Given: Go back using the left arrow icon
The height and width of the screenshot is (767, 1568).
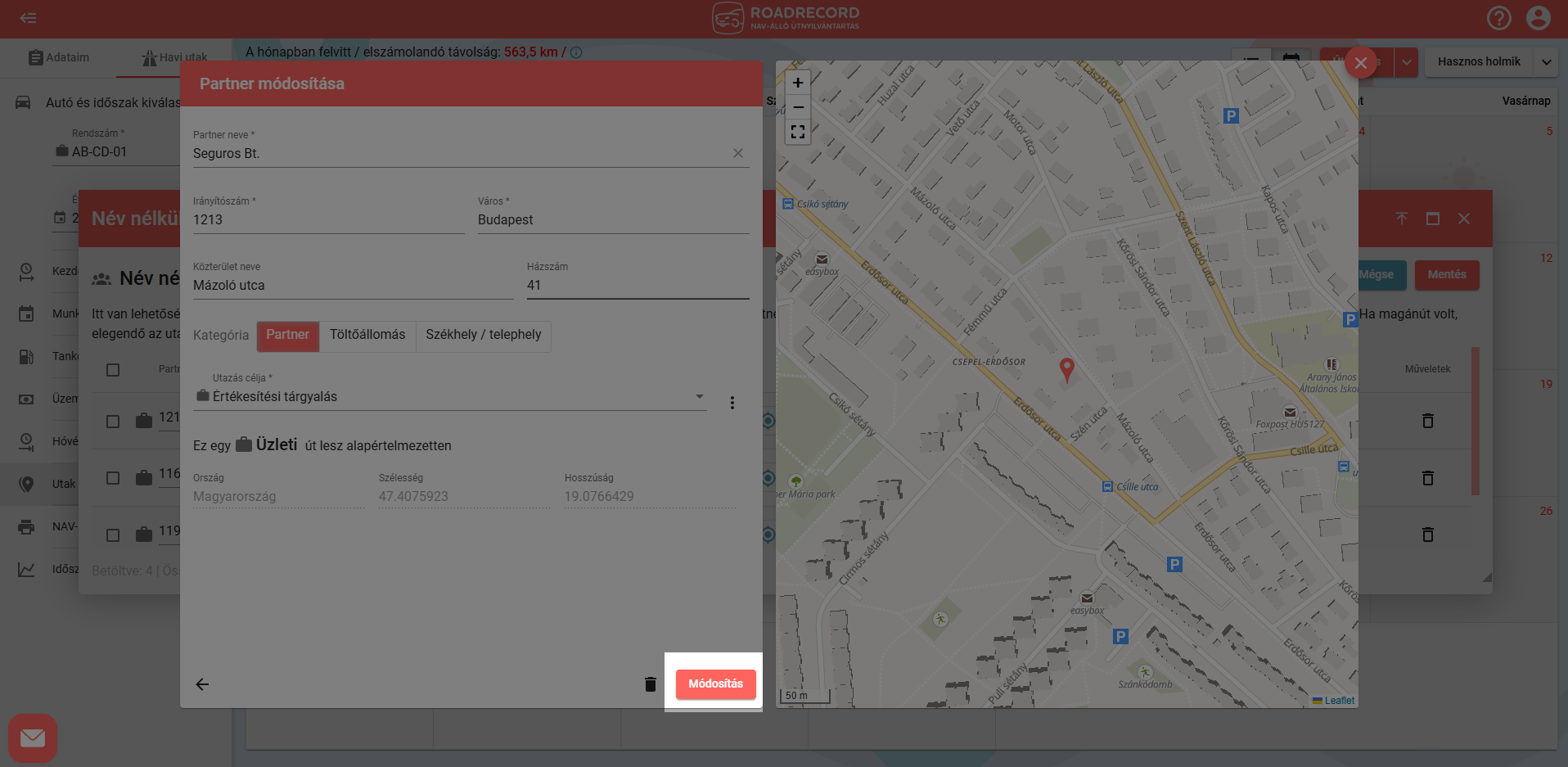Looking at the screenshot, I should click(x=202, y=684).
